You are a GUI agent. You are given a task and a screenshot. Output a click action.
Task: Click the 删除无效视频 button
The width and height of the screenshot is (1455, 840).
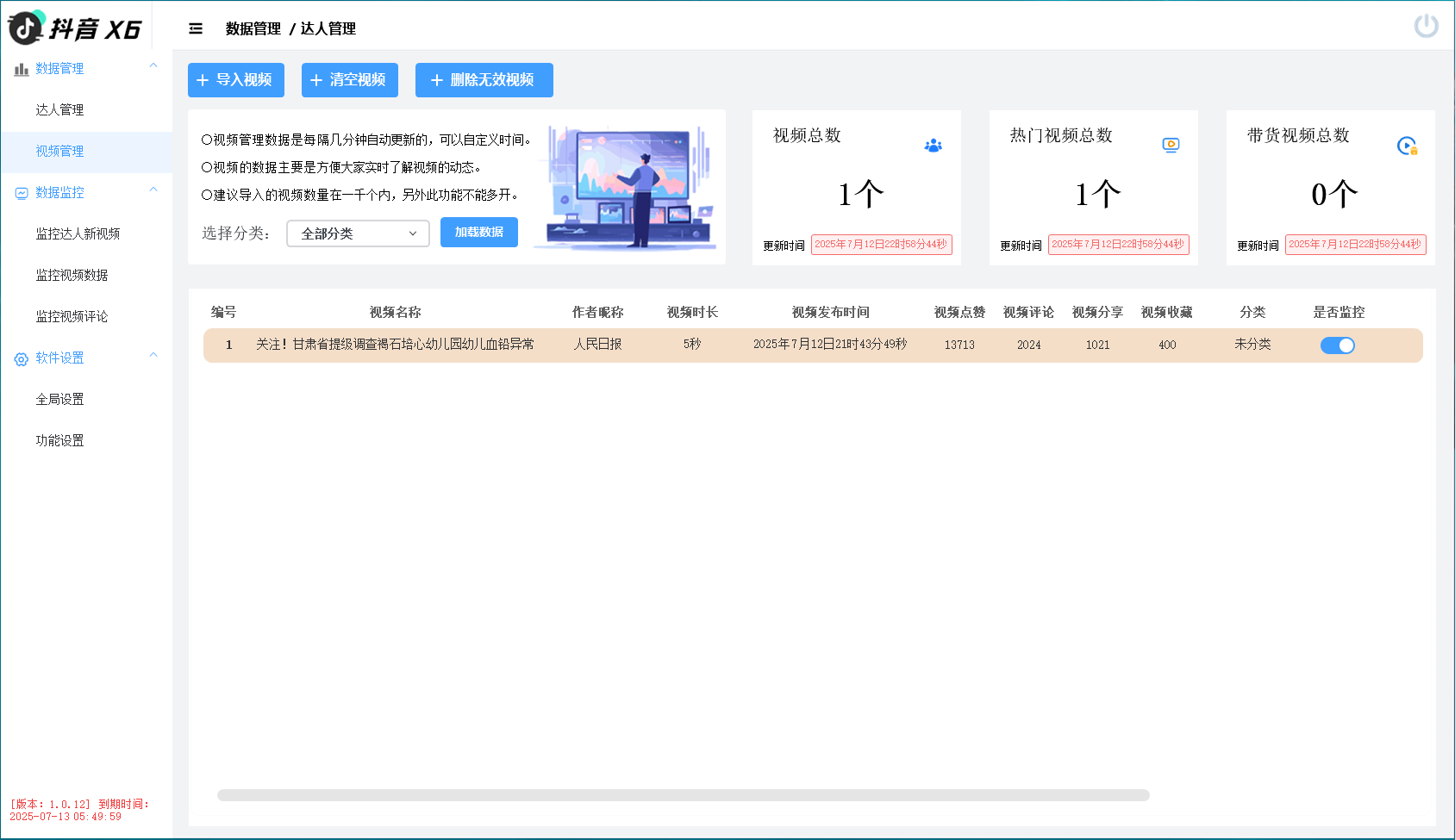pos(484,80)
